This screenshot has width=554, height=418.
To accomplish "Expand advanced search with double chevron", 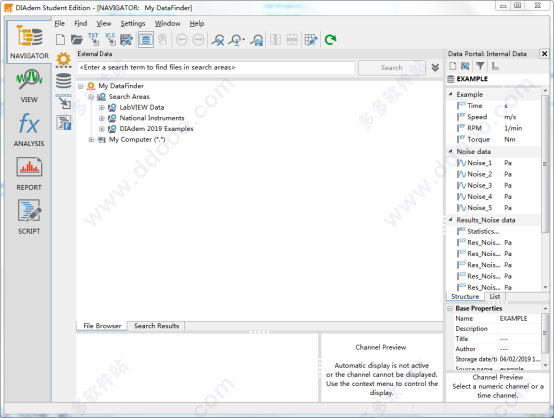I will point(435,67).
